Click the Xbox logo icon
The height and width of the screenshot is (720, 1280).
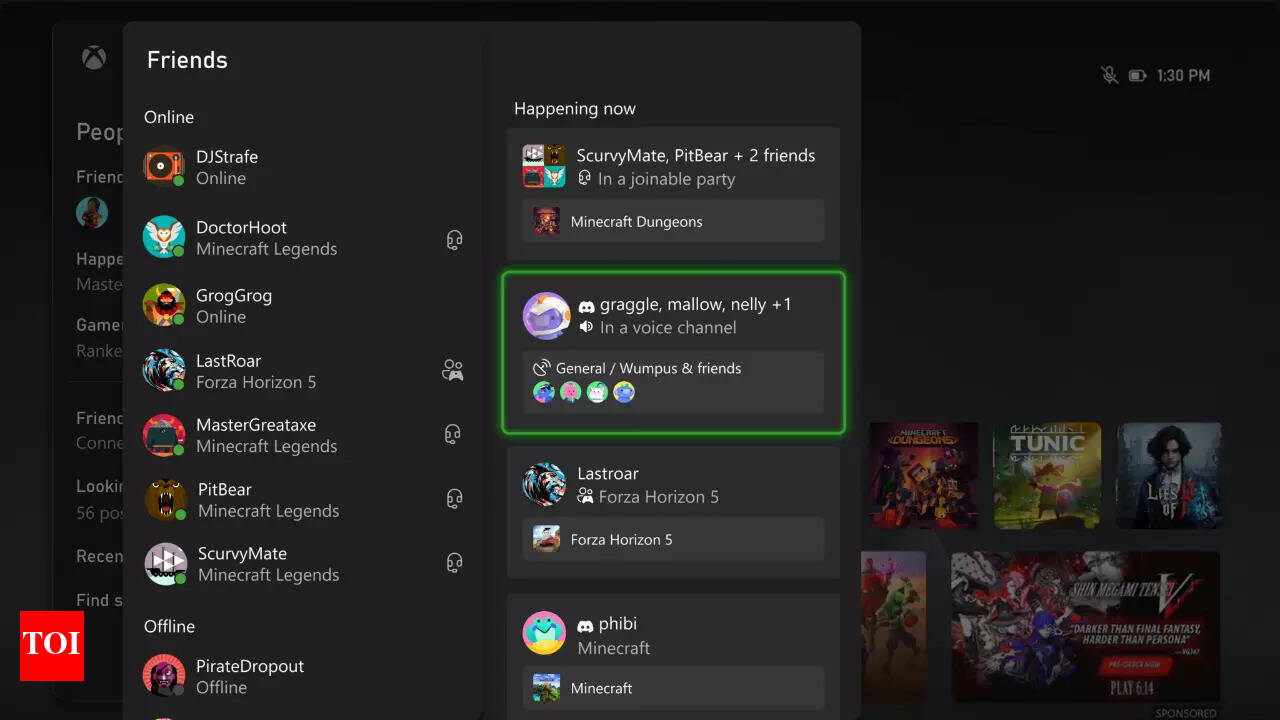94,58
